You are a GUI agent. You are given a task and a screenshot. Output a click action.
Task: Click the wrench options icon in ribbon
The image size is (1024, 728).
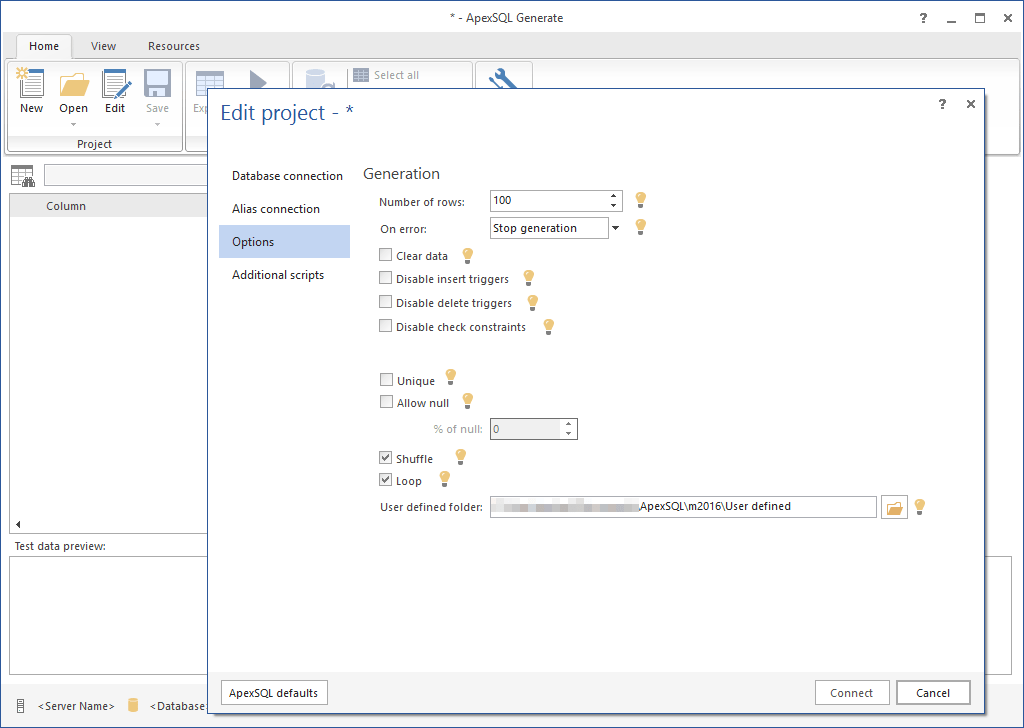click(x=502, y=78)
